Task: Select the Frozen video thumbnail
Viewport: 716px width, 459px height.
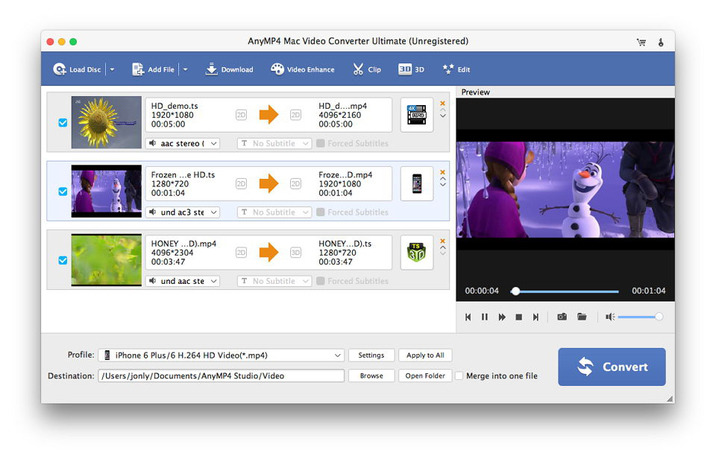Action: click(x=106, y=191)
